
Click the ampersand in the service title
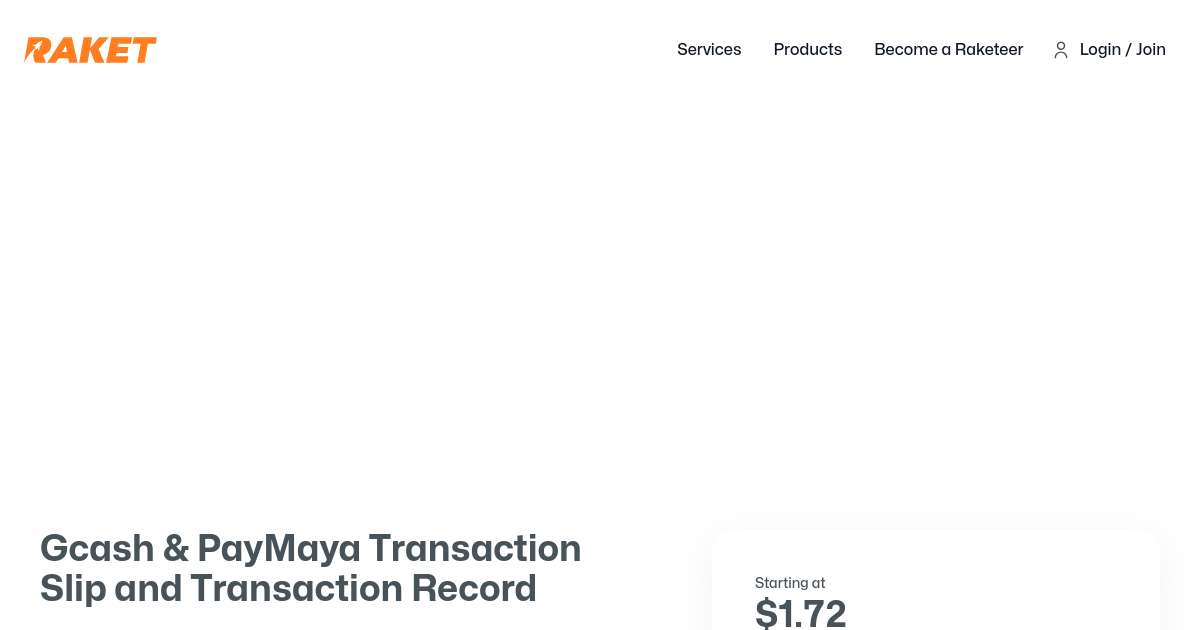176,549
